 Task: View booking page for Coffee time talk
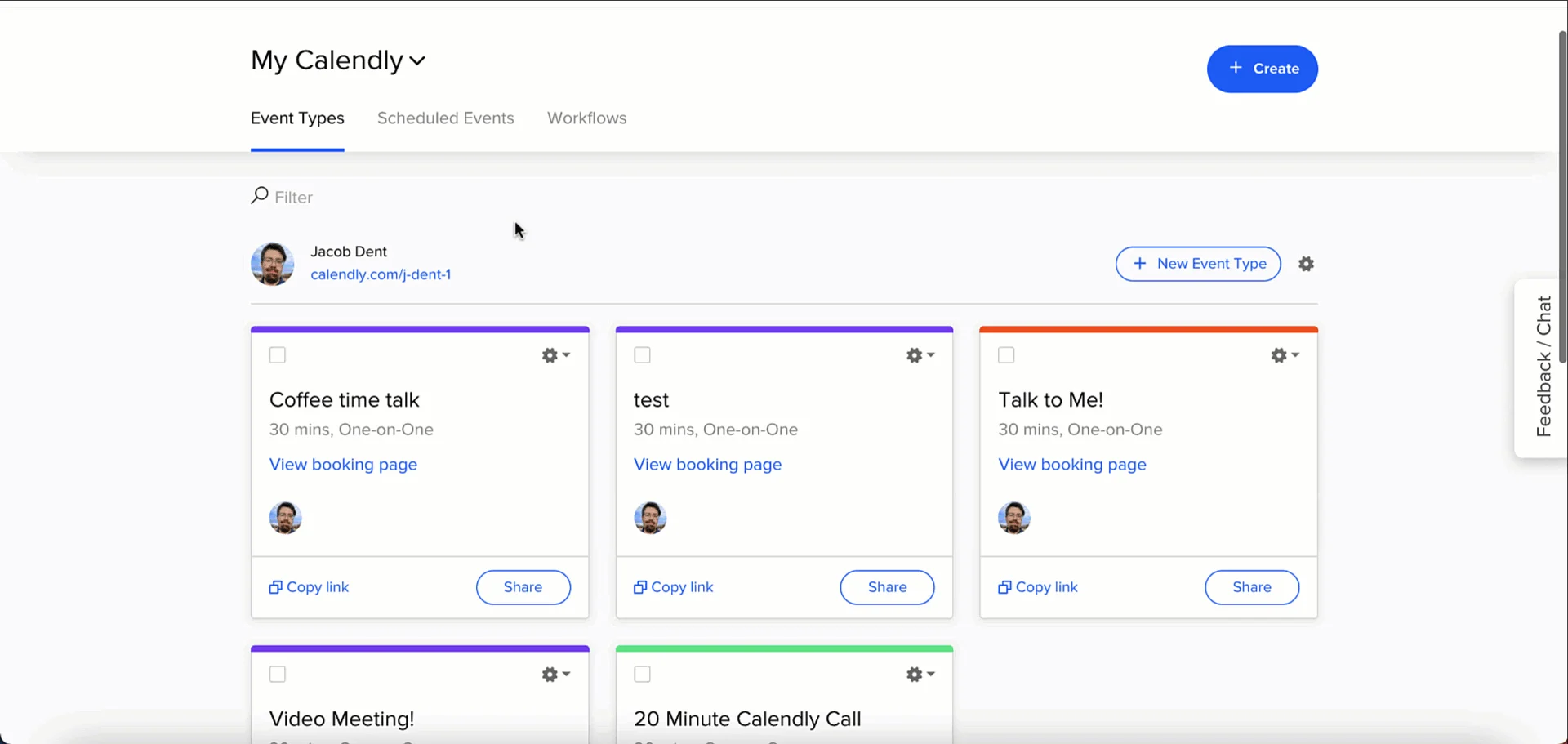point(343,465)
